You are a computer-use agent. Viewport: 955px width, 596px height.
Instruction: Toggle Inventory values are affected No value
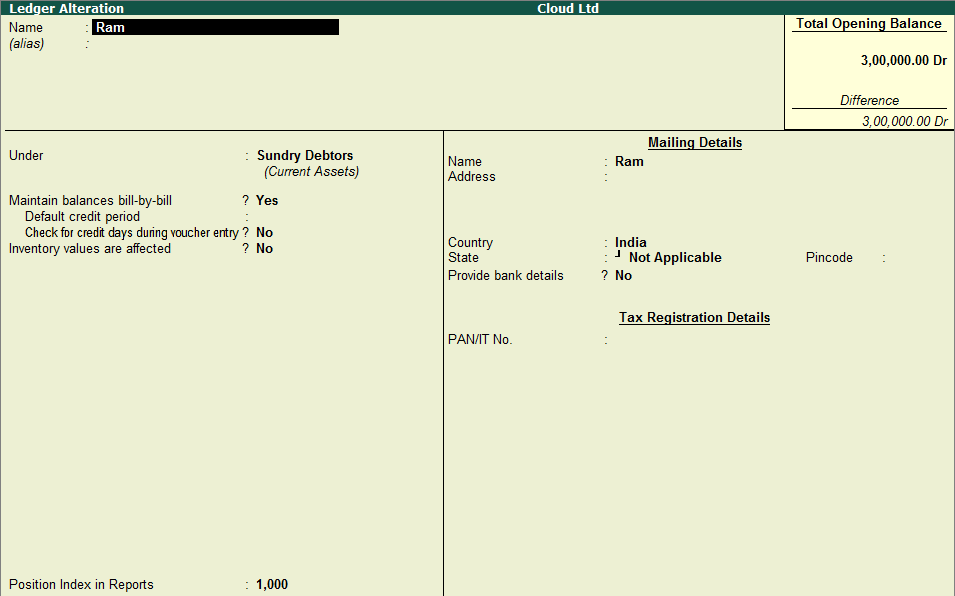click(264, 249)
